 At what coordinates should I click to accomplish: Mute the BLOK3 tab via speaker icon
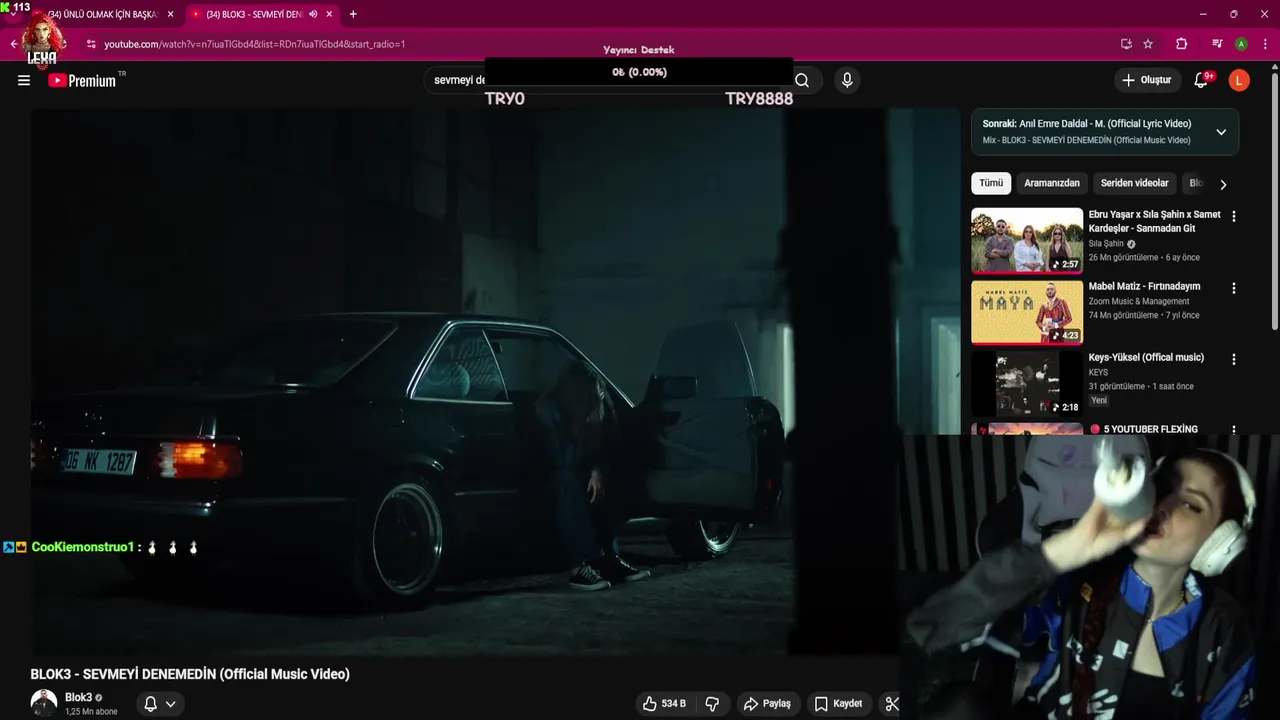[x=313, y=14]
